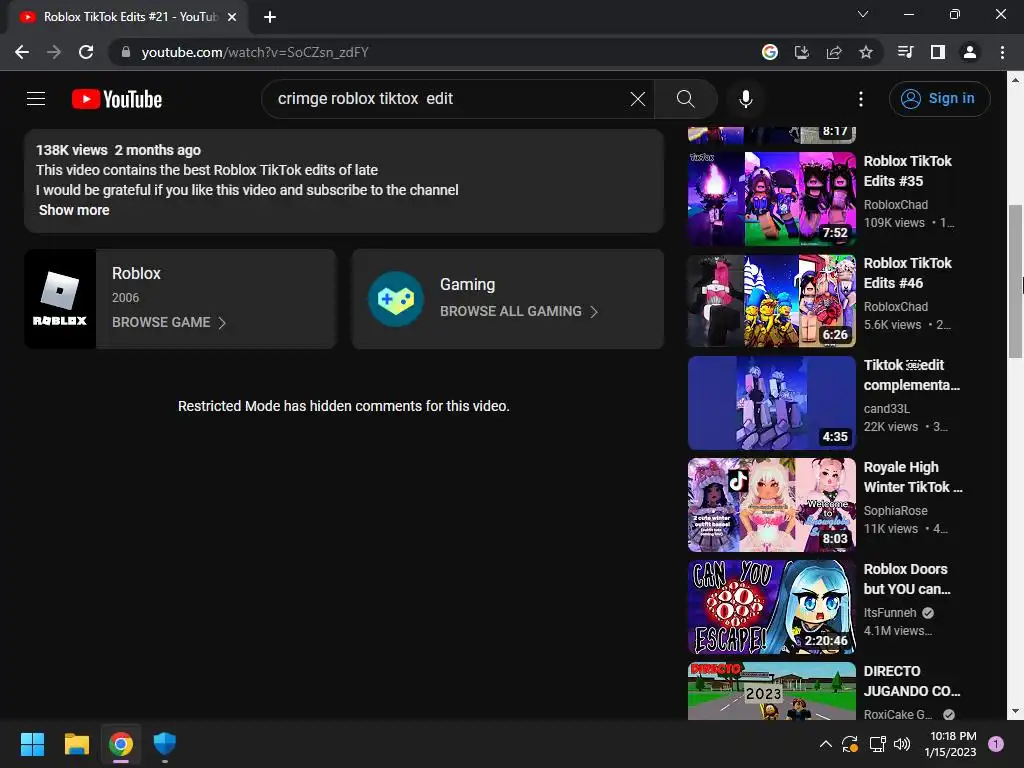The width and height of the screenshot is (1024, 768).
Task: Click the Sign in button
Action: tap(939, 99)
